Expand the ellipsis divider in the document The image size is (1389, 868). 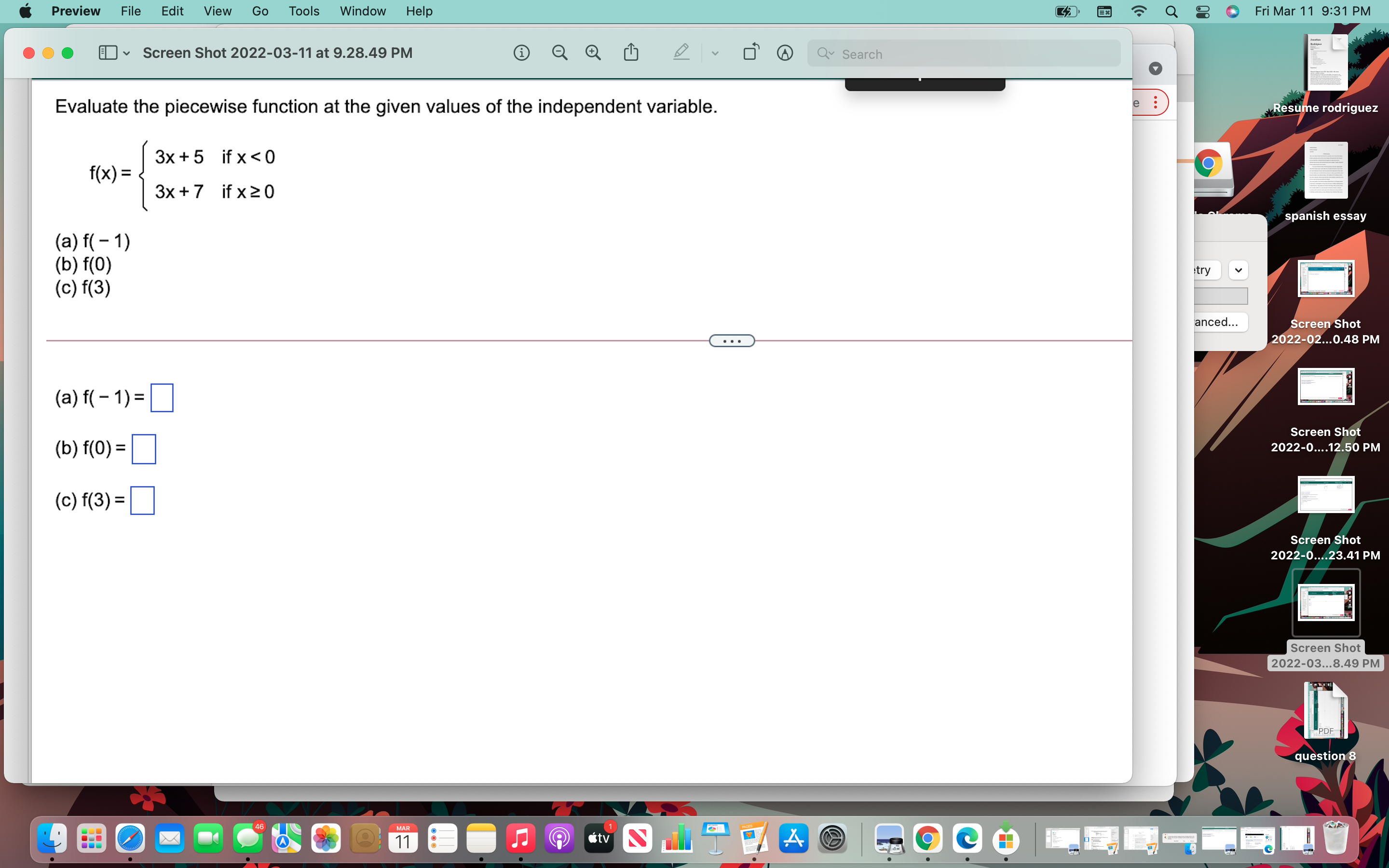tap(732, 340)
